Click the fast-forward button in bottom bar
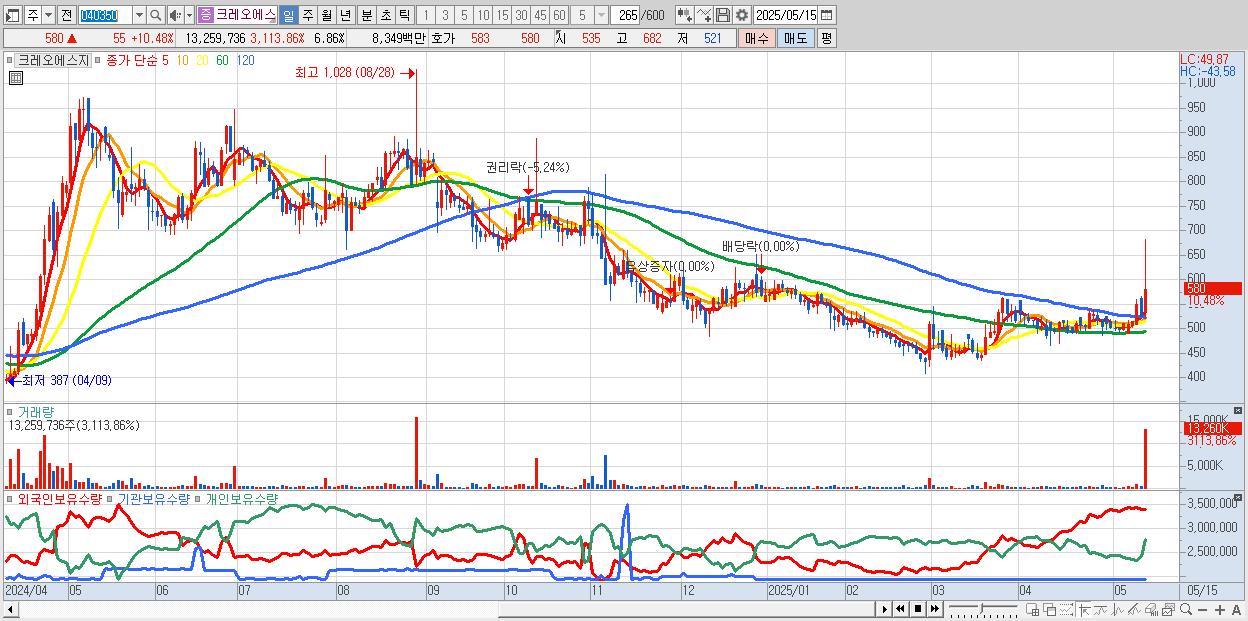 (x=934, y=609)
